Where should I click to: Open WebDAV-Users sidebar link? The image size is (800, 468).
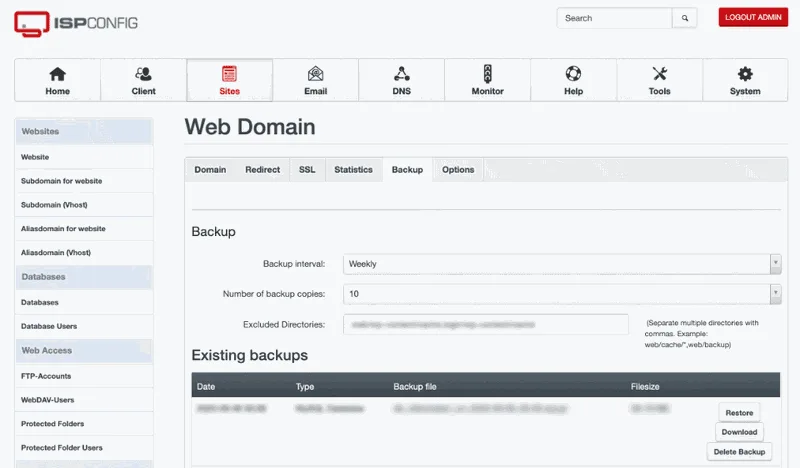click(84, 400)
